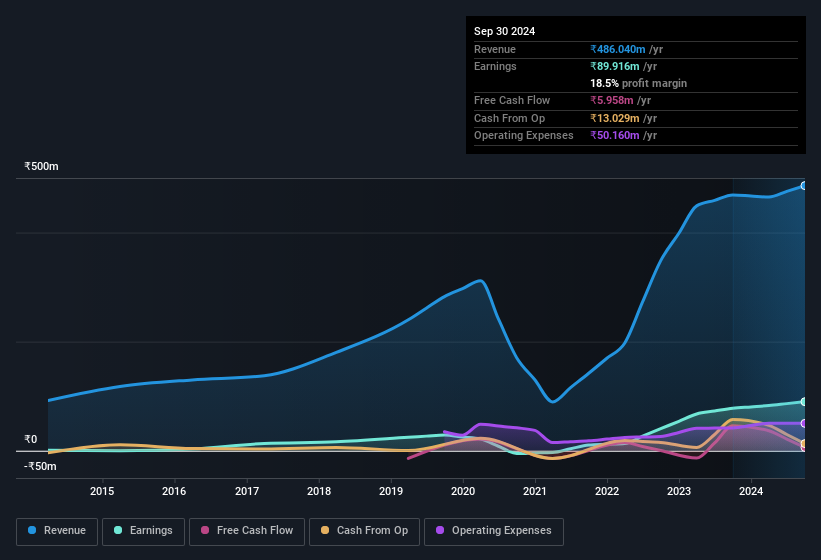Toggle the Operating Expenses legend button
Screen dimensions: 821x560
[x=494, y=531]
